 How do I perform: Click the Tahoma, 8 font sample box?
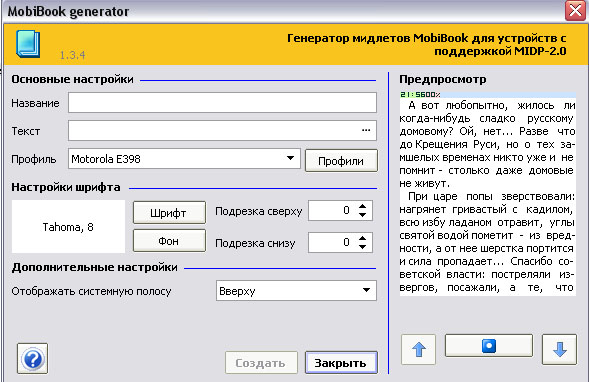tap(68, 226)
